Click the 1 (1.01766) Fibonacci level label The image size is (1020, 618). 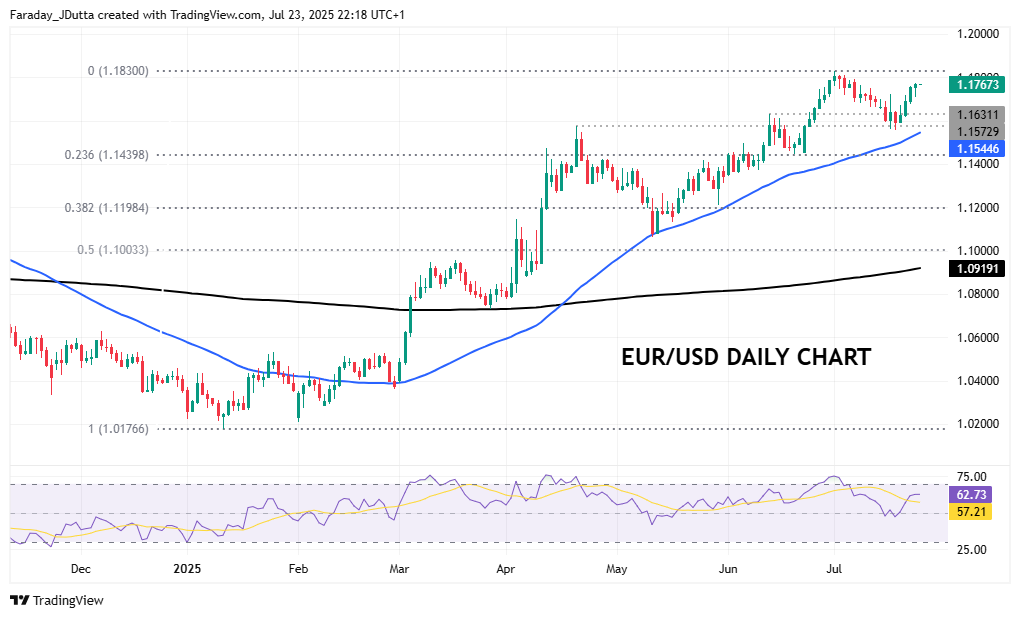pyautogui.click(x=118, y=428)
